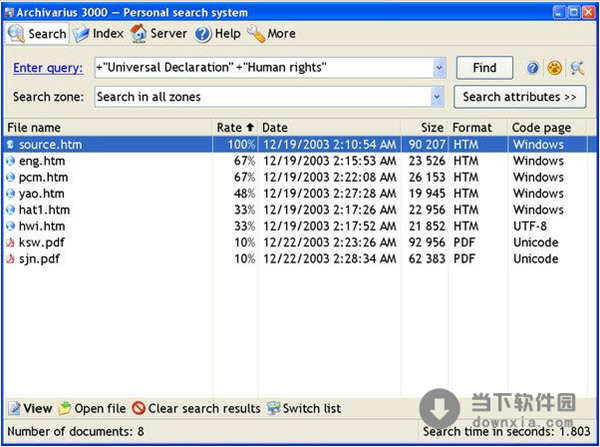Sort by Date column header
The height and width of the screenshot is (447, 600).
(x=329, y=127)
